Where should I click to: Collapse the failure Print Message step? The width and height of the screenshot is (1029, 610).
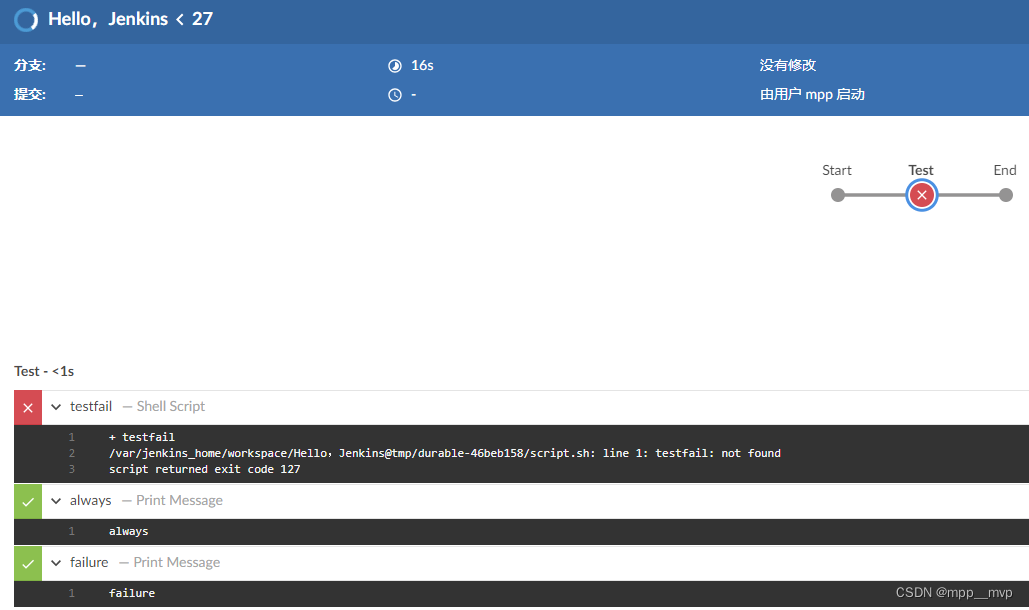(56, 563)
